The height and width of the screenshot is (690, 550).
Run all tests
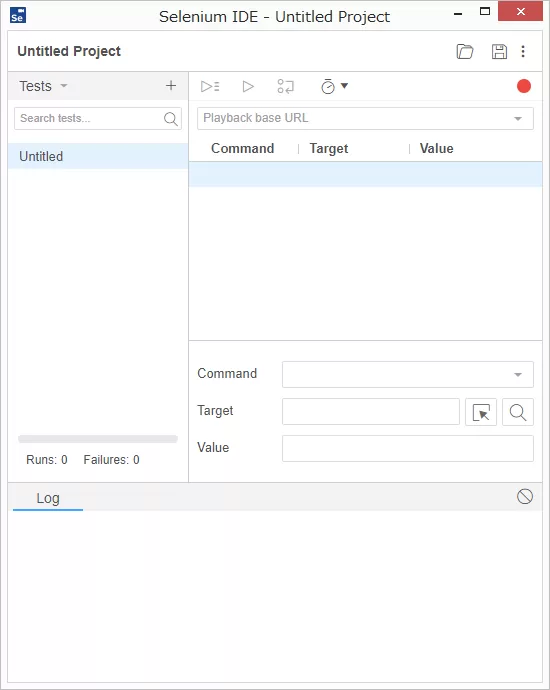click(x=210, y=86)
